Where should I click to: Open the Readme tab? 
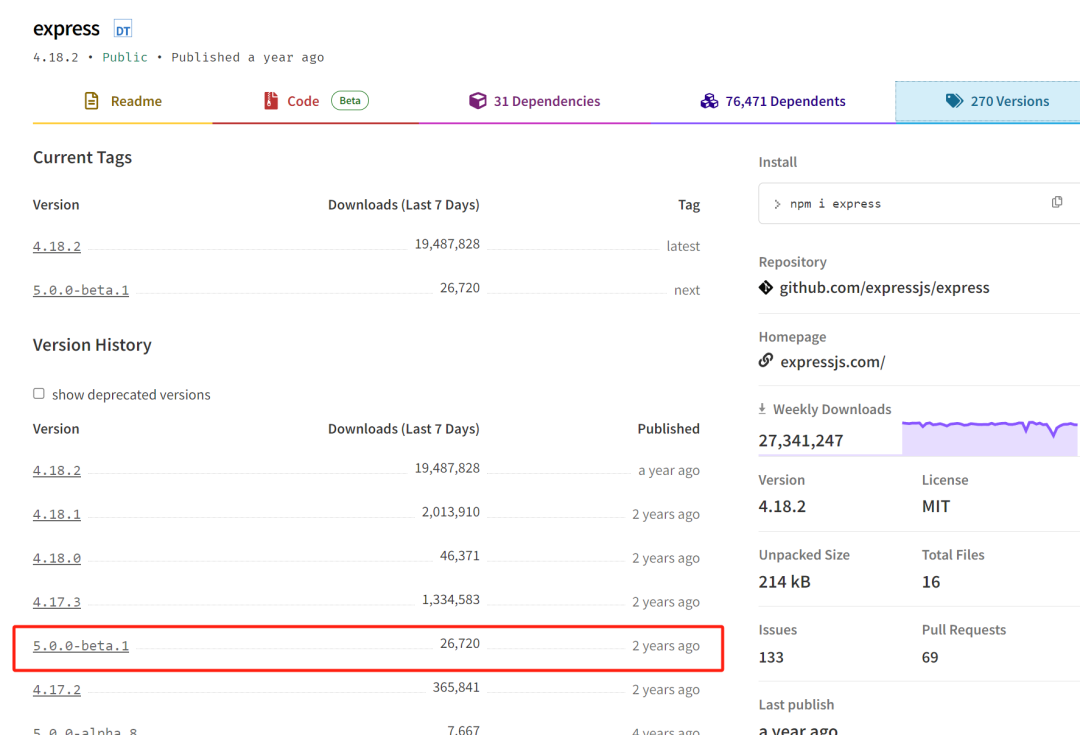pos(123,101)
